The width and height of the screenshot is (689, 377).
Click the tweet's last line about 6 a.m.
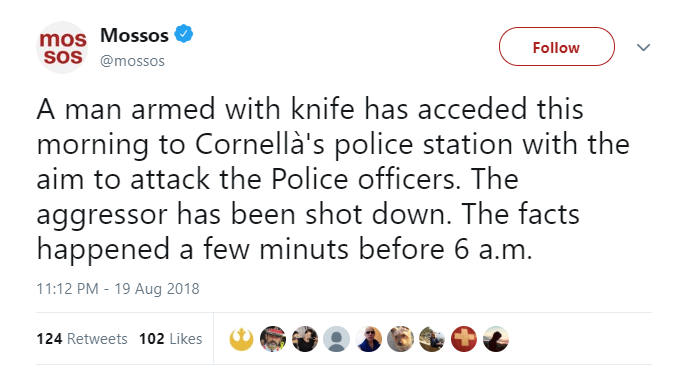point(284,249)
